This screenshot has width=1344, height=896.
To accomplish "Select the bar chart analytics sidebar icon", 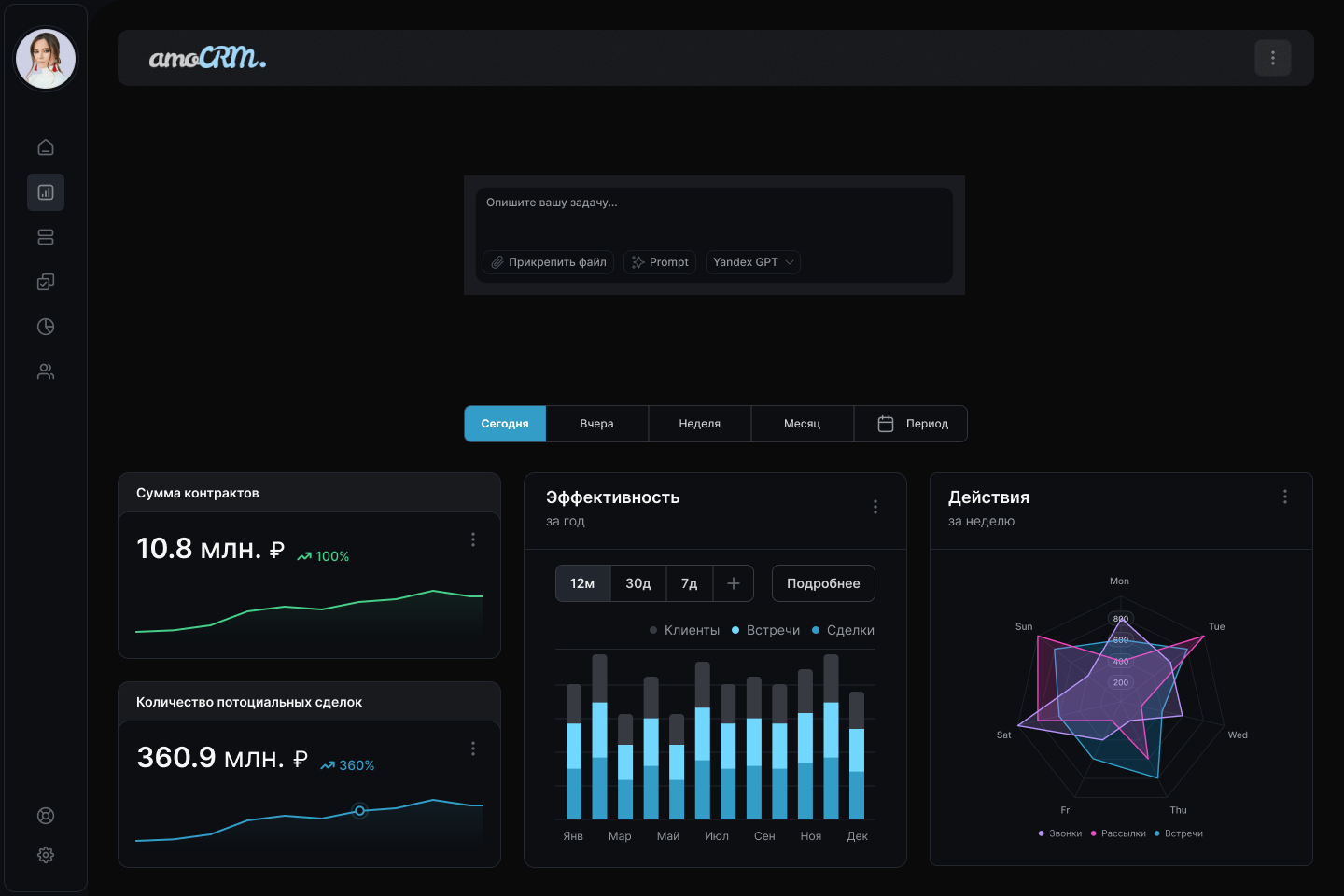I will tap(46, 192).
